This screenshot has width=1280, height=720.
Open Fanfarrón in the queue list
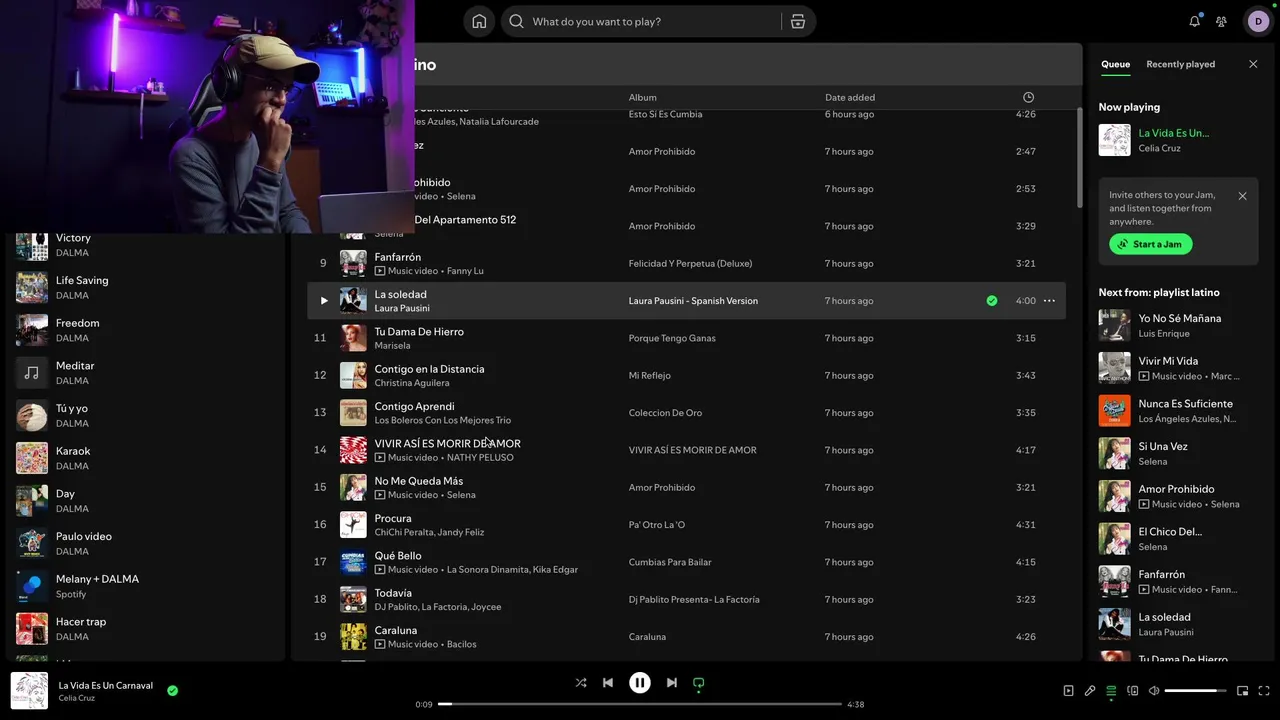[1178, 581]
